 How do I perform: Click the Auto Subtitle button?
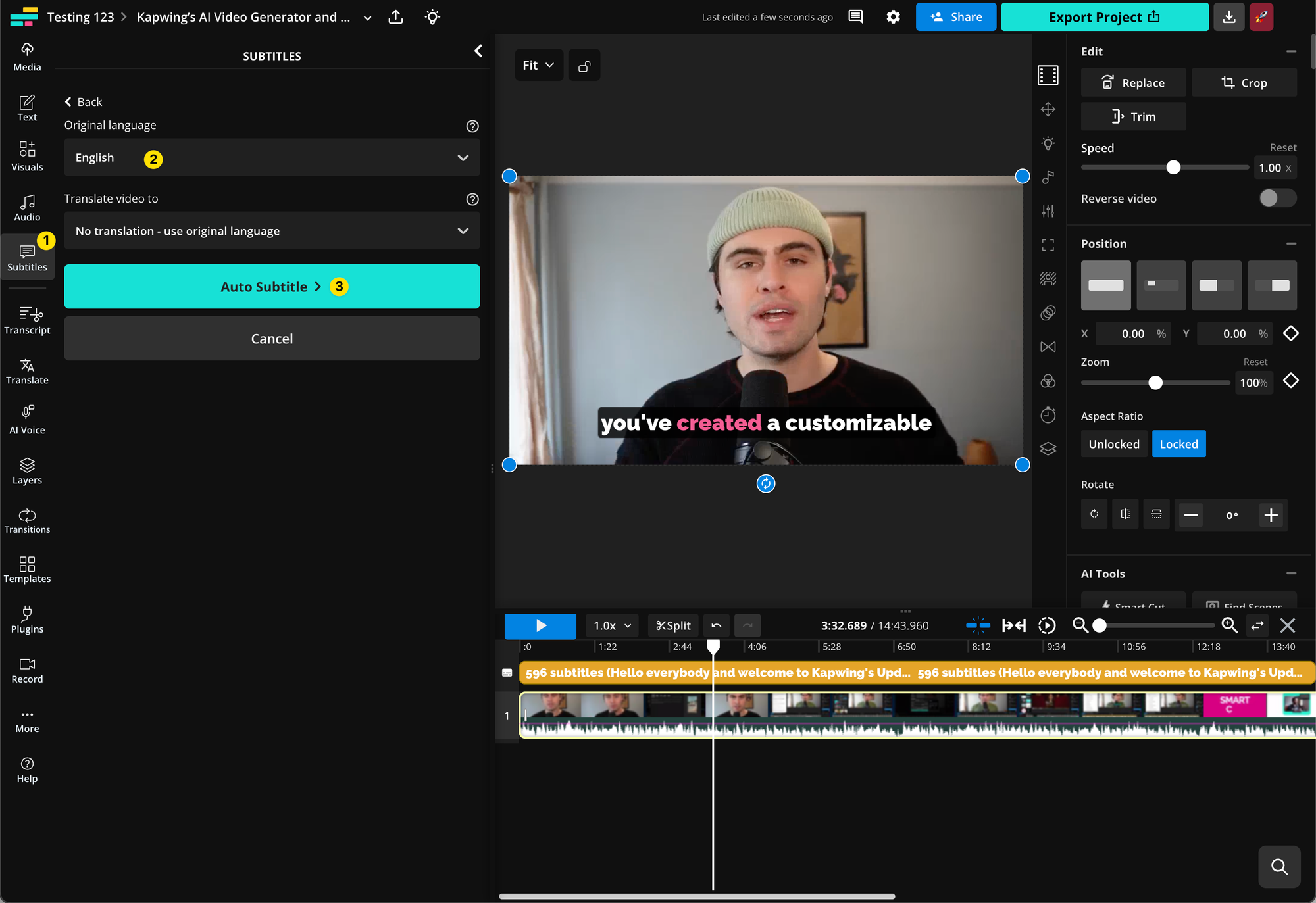click(x=272, y=287)
